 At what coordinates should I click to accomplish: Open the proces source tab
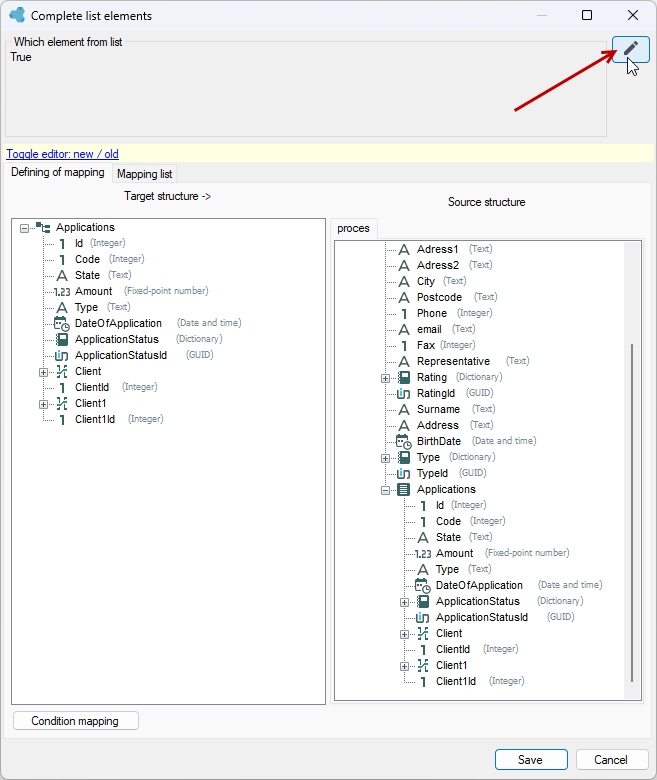pos(353,228)
